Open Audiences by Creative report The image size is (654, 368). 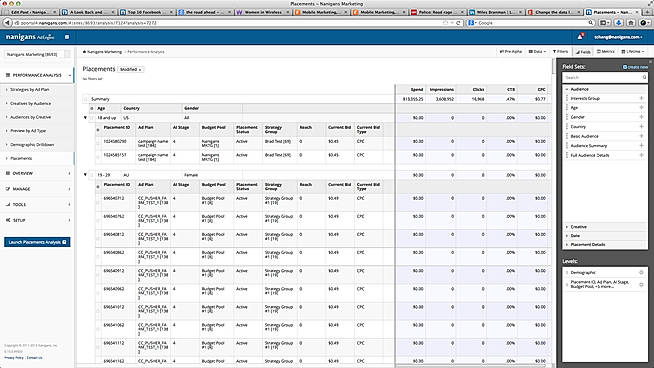30,117
